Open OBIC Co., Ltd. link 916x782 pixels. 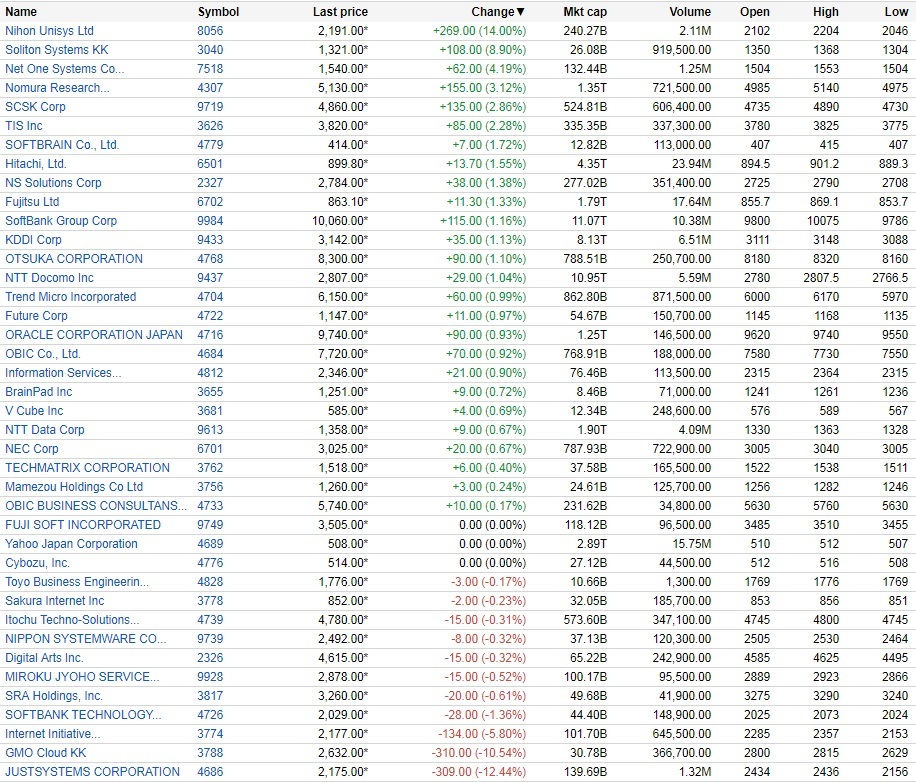point(43,354)
